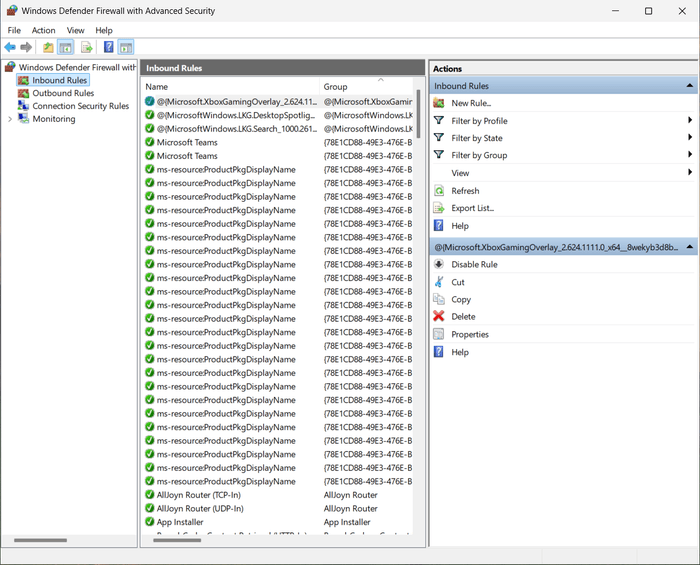Click the red X Delete action icon
Viewport: 700px width, 565px height.
click(439, 317)
